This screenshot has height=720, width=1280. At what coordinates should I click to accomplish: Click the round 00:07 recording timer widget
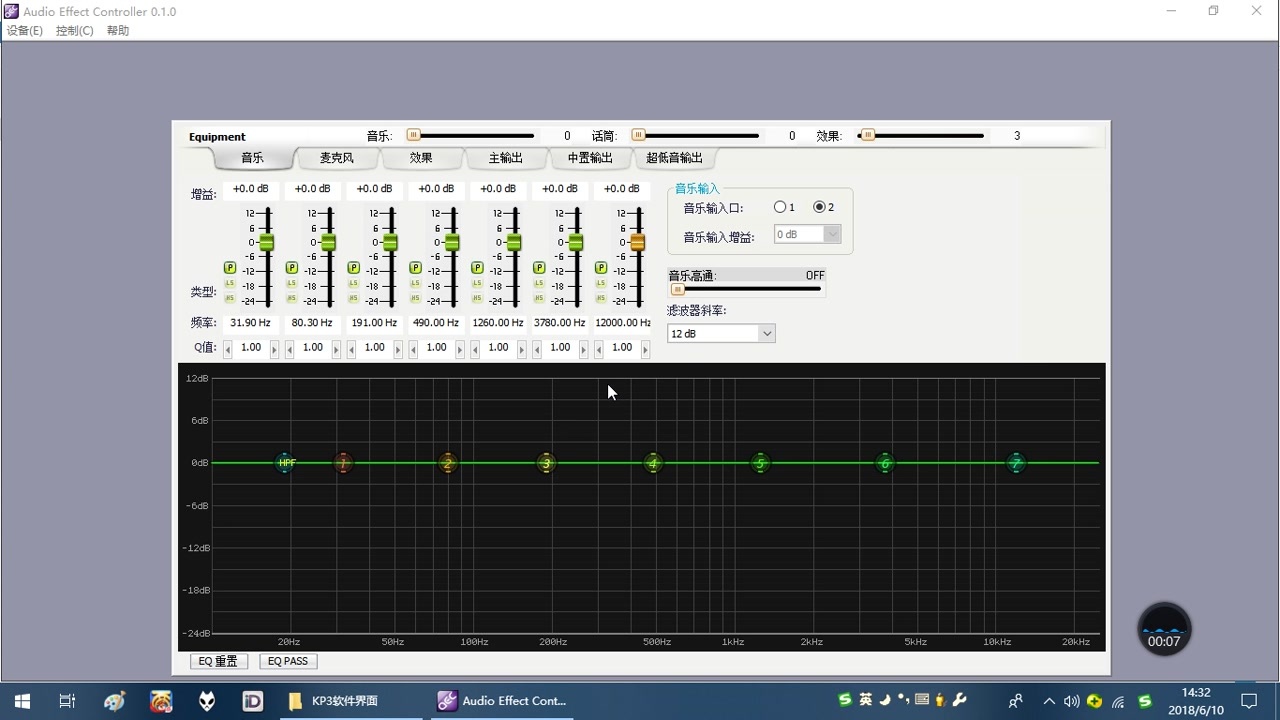[1164, 629]
